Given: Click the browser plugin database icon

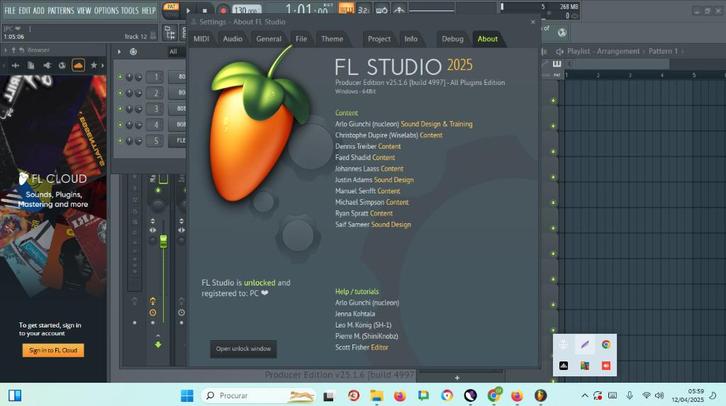Looking at the screenshot, I should (47, 65).
